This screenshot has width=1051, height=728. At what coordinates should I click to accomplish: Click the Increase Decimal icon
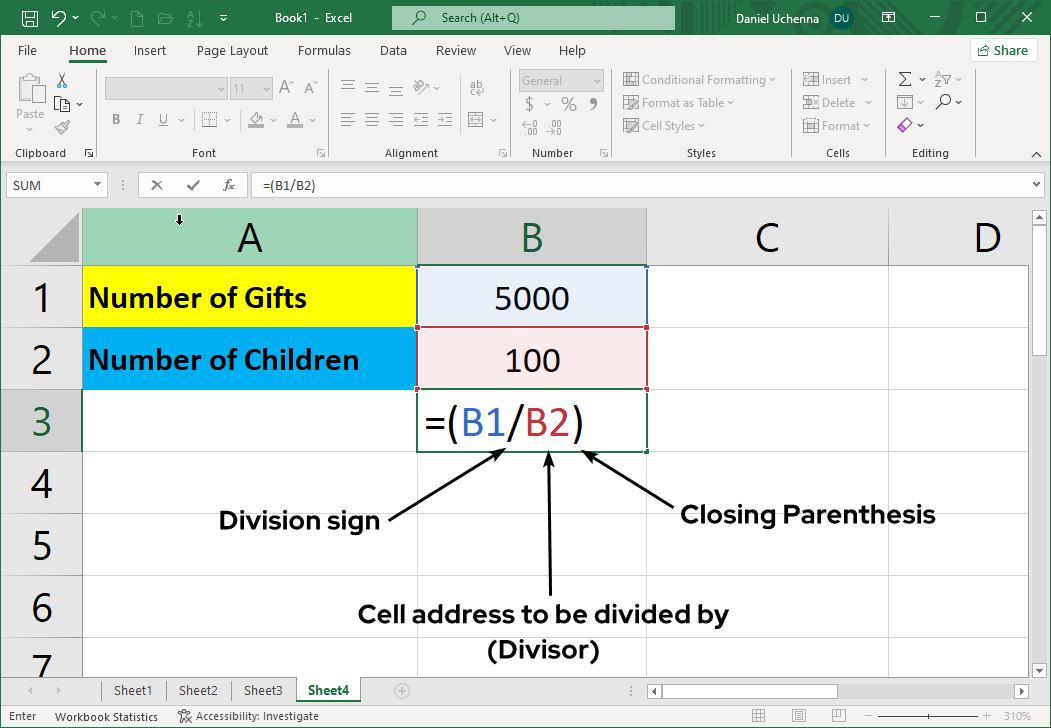529,128
